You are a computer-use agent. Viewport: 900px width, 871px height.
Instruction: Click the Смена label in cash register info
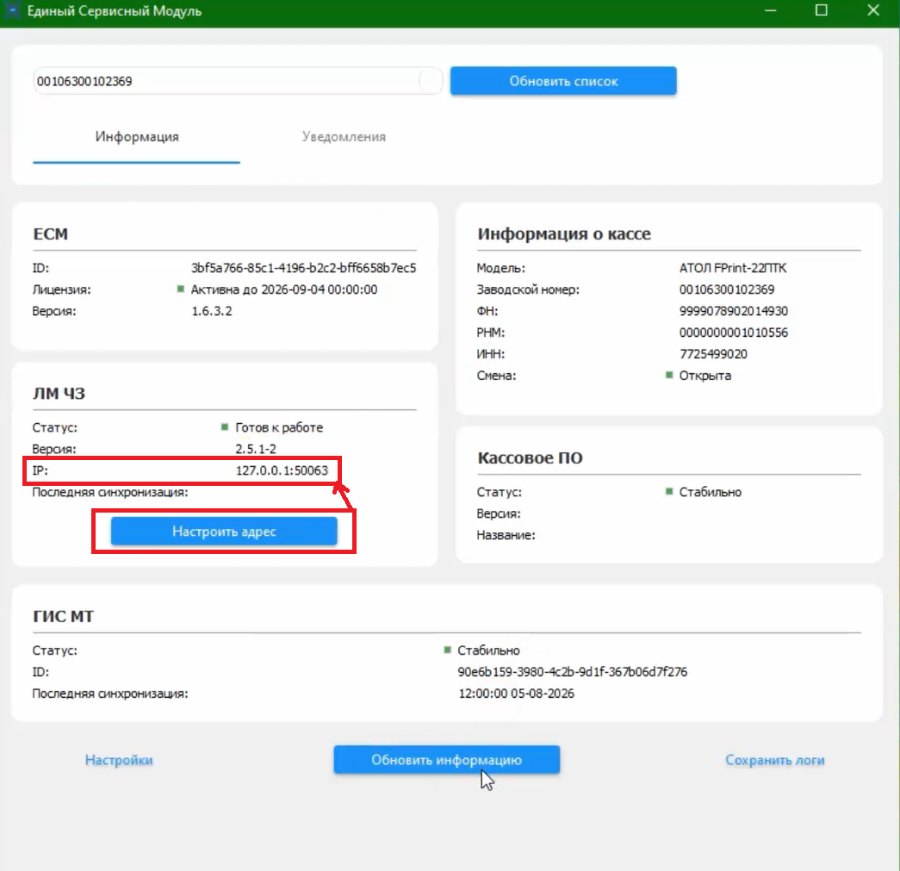coord(496,376)
